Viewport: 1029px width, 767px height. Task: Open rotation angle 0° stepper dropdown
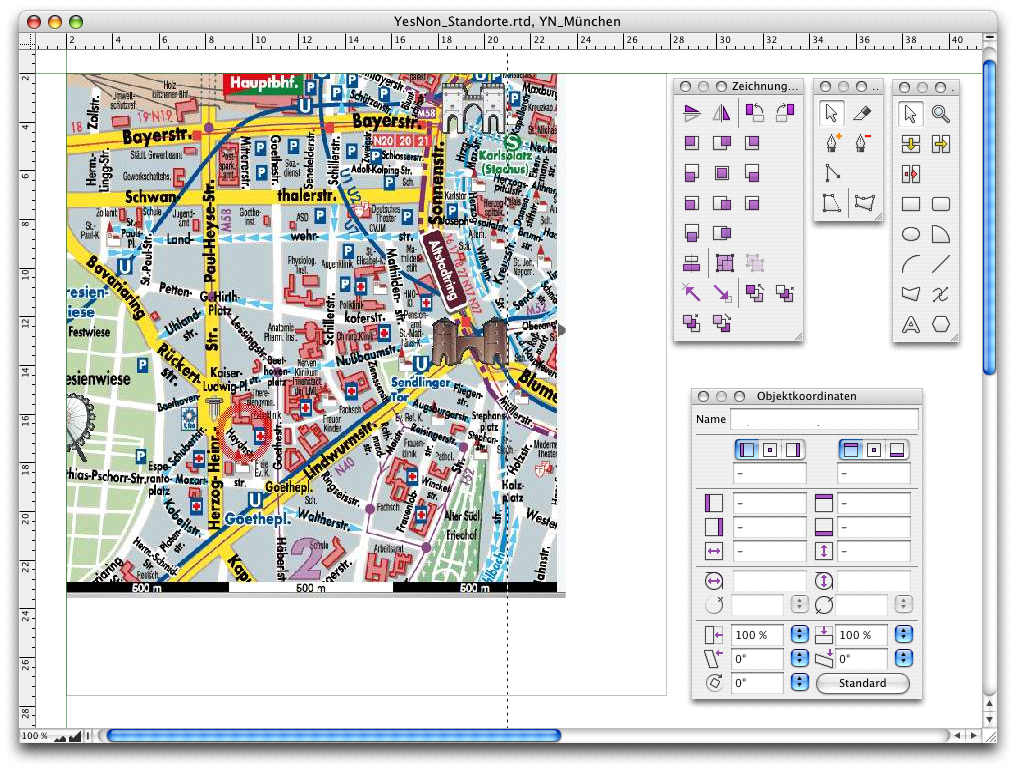coord(800,683)
